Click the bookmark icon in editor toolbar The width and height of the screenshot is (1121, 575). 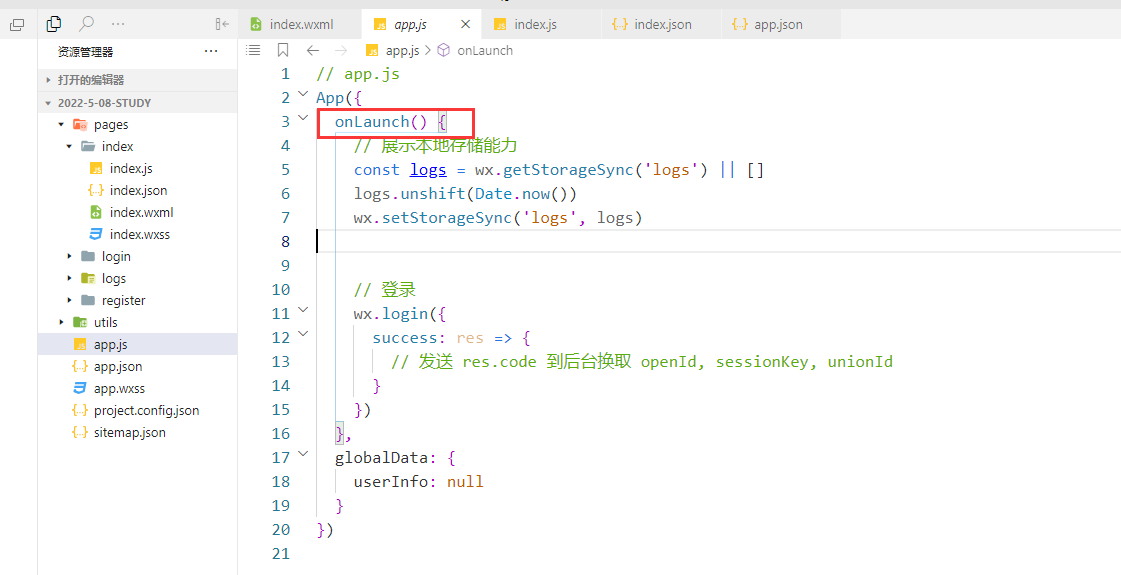coord(282,50)
